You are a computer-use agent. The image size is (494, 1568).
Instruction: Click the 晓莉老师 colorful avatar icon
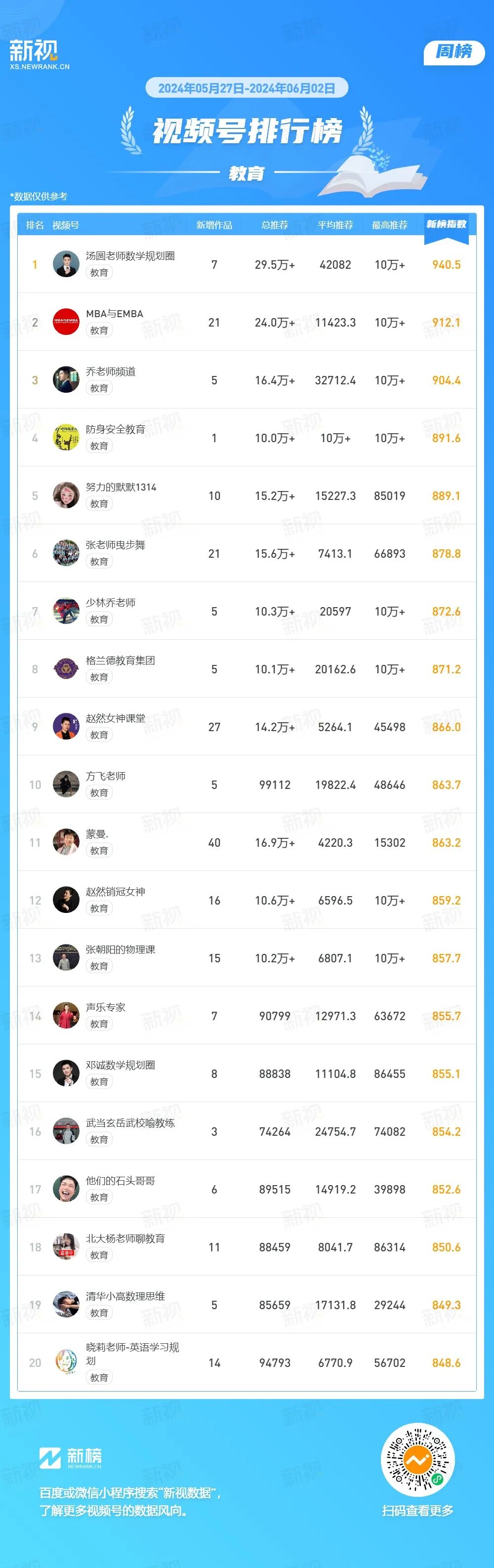(x=66, y=1362)
